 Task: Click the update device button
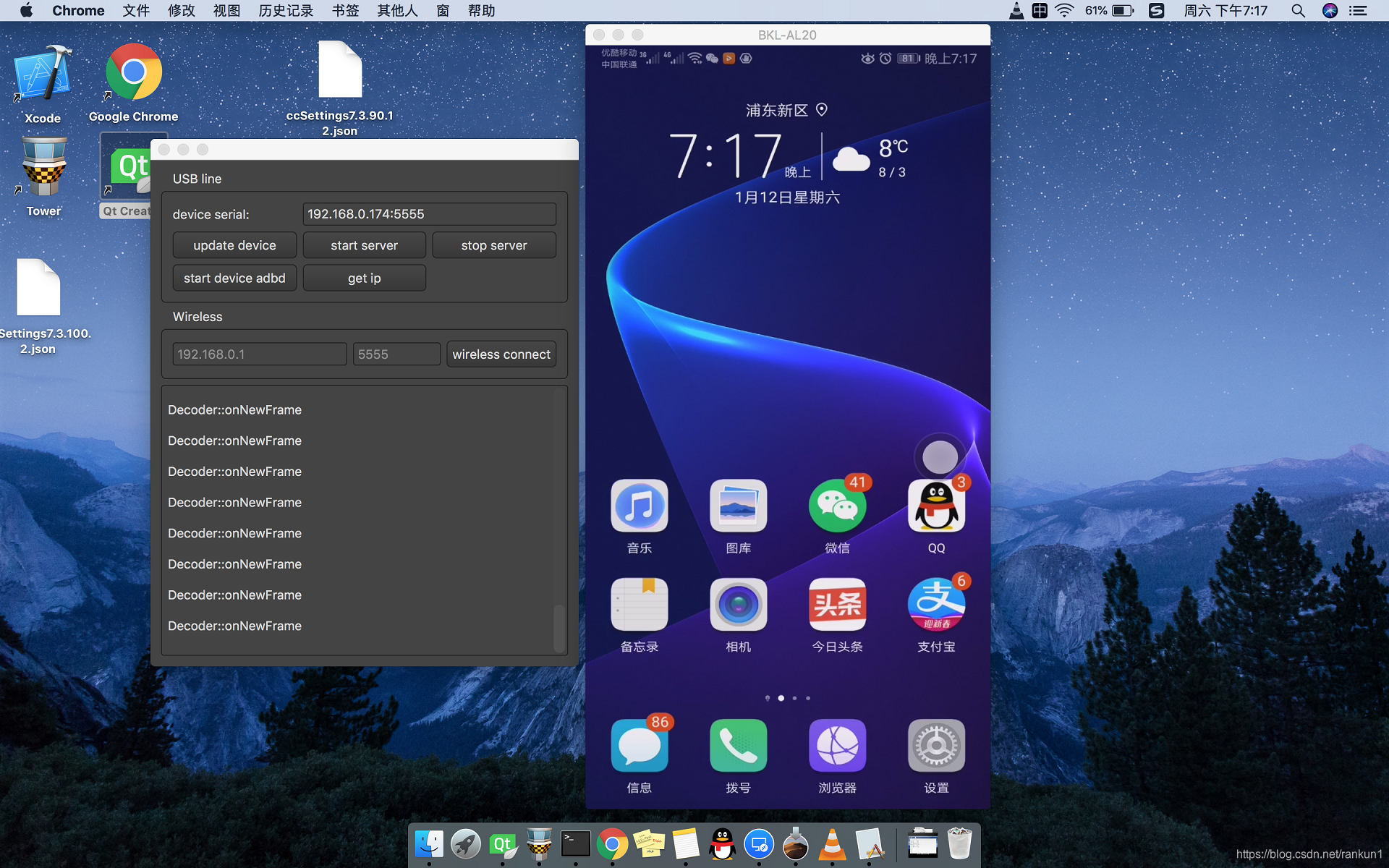pos(234,245)
